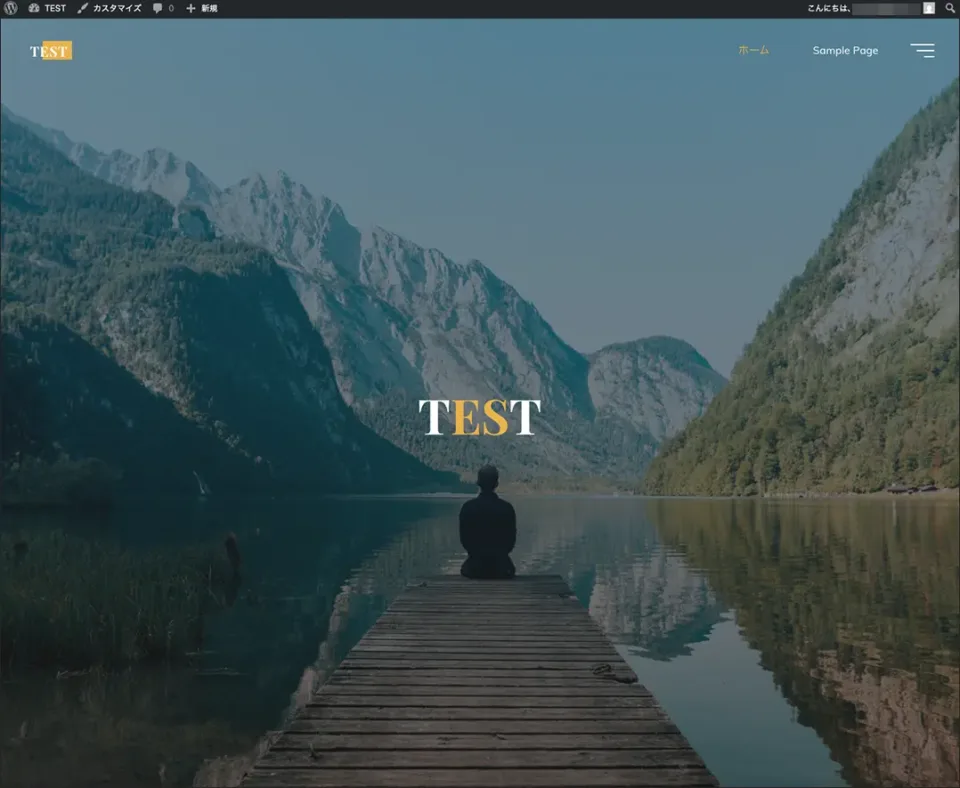Open the WordPress logo menu
The width and height of the screenshot is (960, 788).
coord(11,8)
